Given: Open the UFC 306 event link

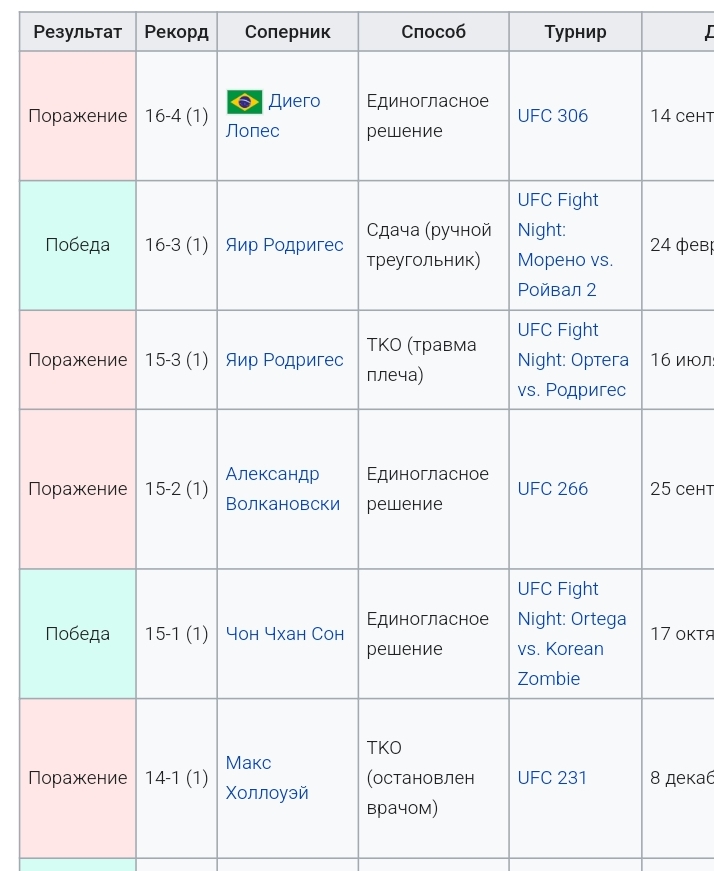Looking at the screenshot, I should coord(552,116).
